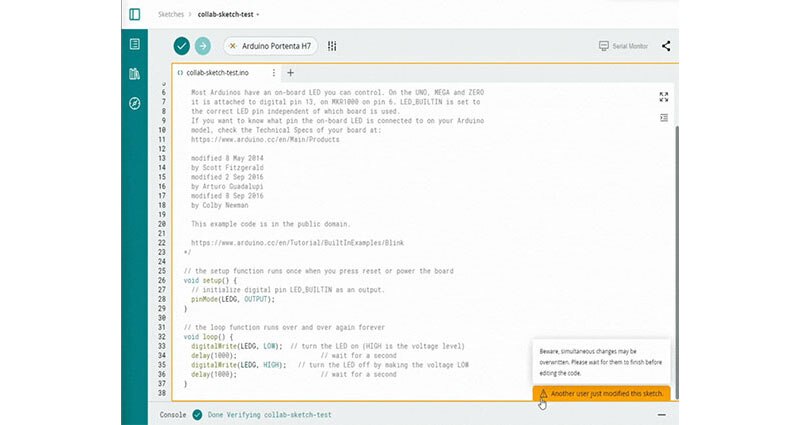800x425 pixels.
Task: Open the Libraries sidebar icon
Action: click(x=135, y=73)
